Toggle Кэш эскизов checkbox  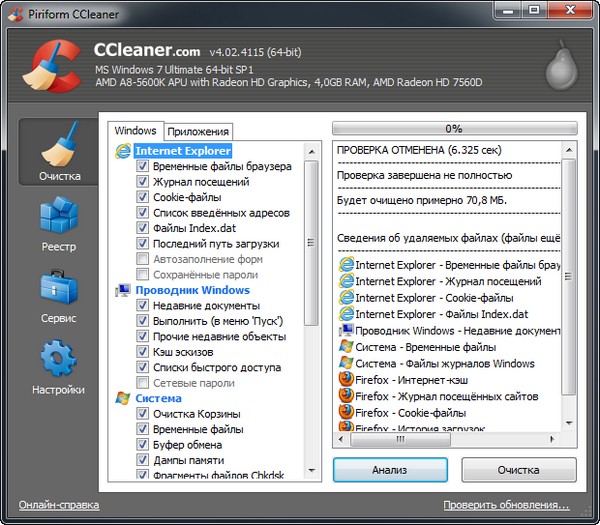pos(142,352)
